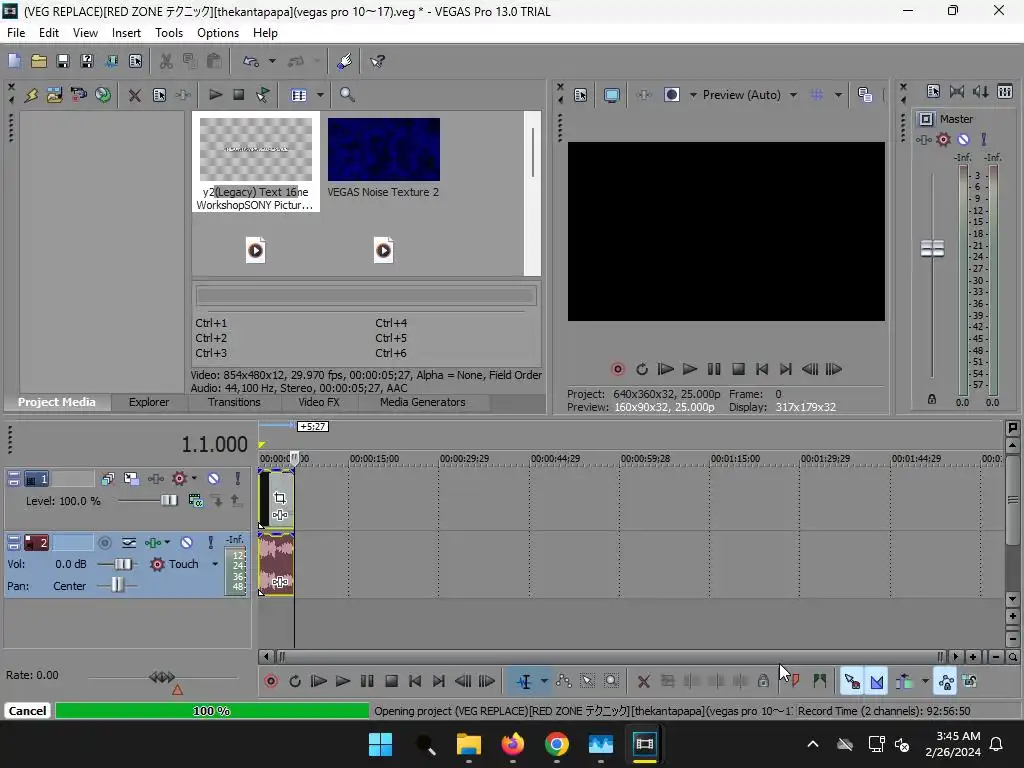This screenshot has height=768, width=1024.
Task: Adjust track 2 Pan slider
Action: point(117,586)
